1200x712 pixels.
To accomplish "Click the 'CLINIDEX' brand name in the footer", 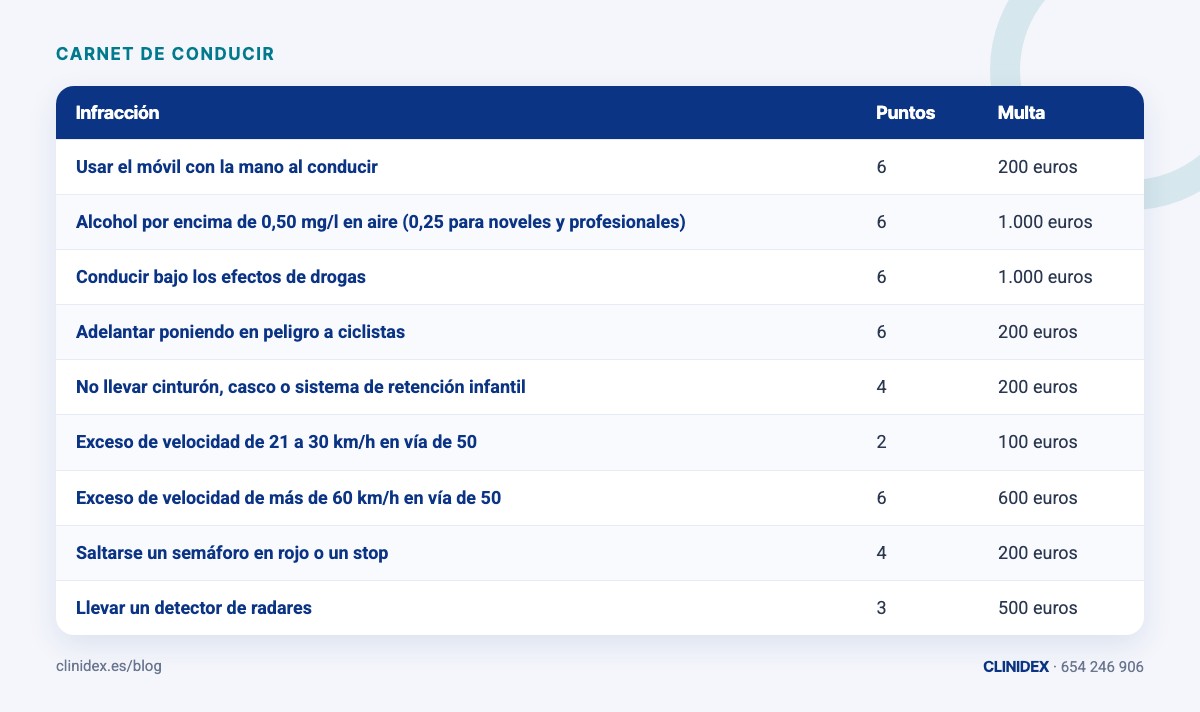I will click(x=1016, y=667).
